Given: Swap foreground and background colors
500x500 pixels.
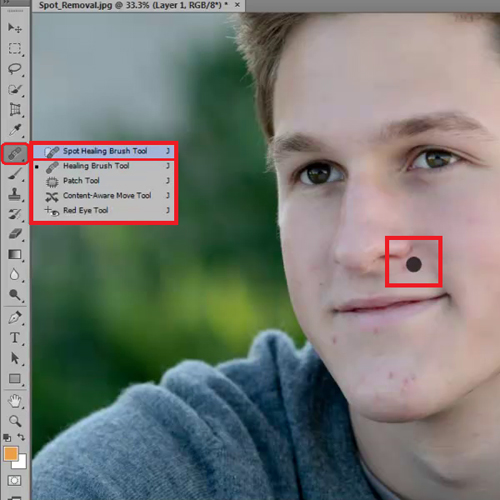Looking at the screenshot, I should pyautogui.click(x=21, y=437).
